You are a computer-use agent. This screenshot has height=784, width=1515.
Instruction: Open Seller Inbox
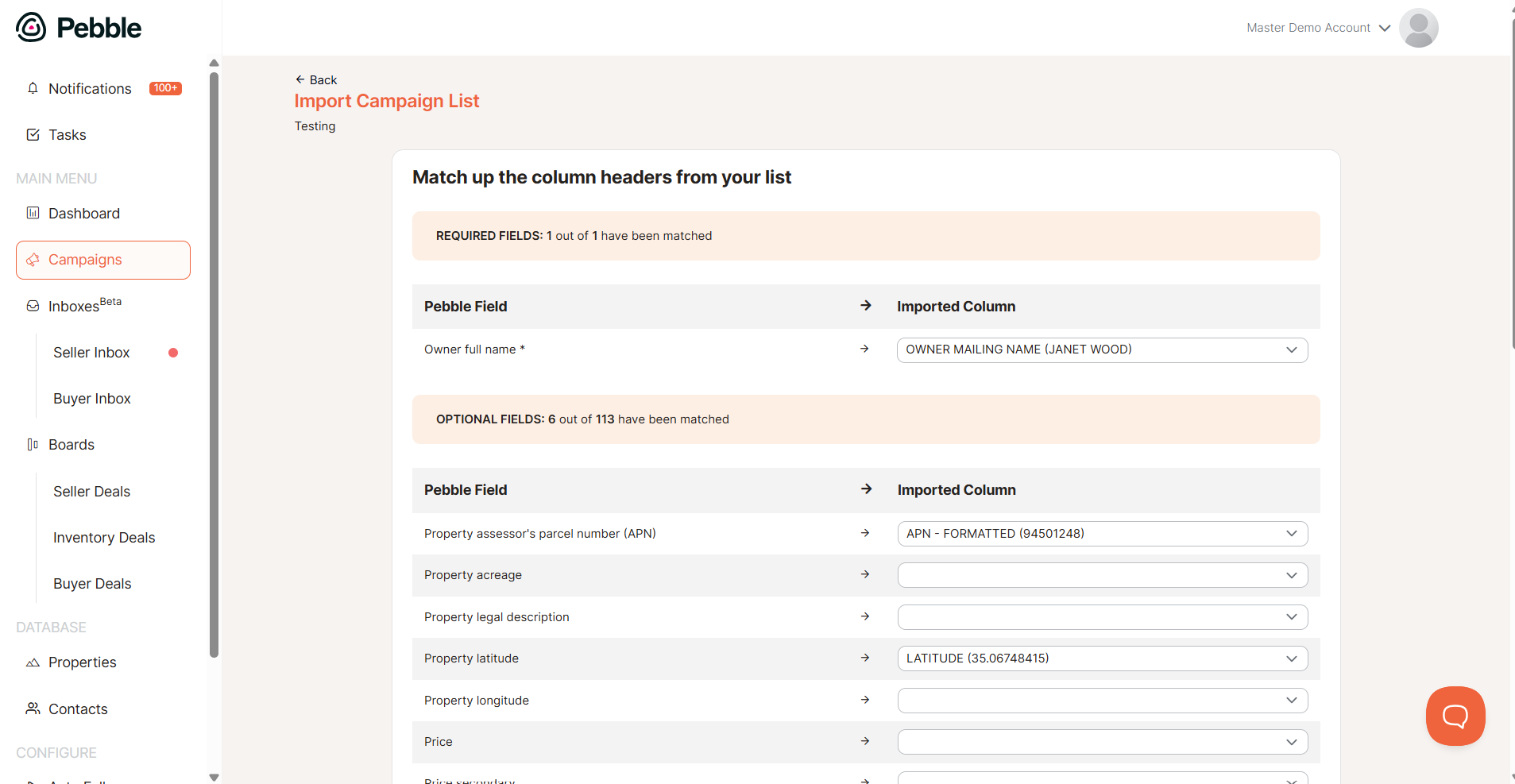click(91, 353)
